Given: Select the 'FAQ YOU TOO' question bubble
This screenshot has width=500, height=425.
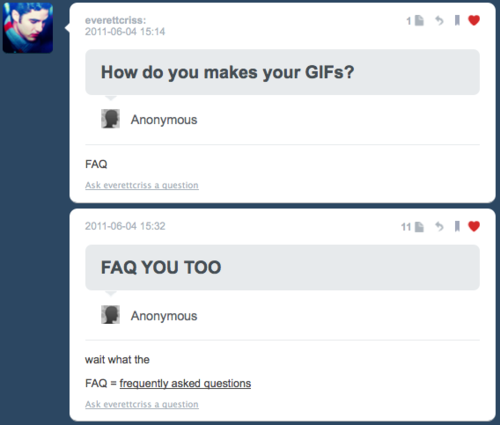Looking at the screenshot, I should (x=282, y=267).
